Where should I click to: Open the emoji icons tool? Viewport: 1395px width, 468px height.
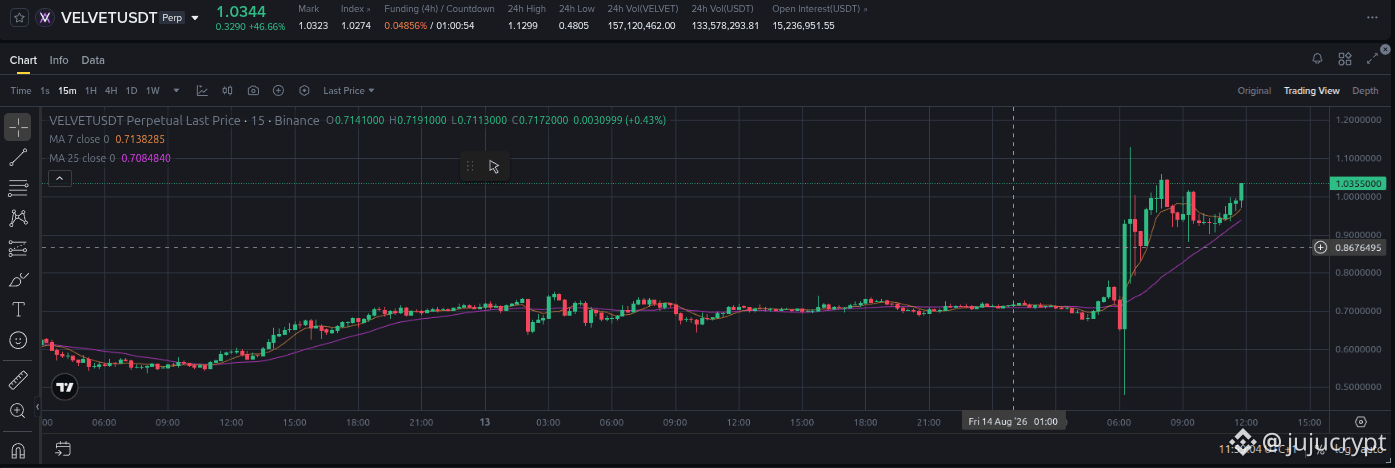coord(18,340)
